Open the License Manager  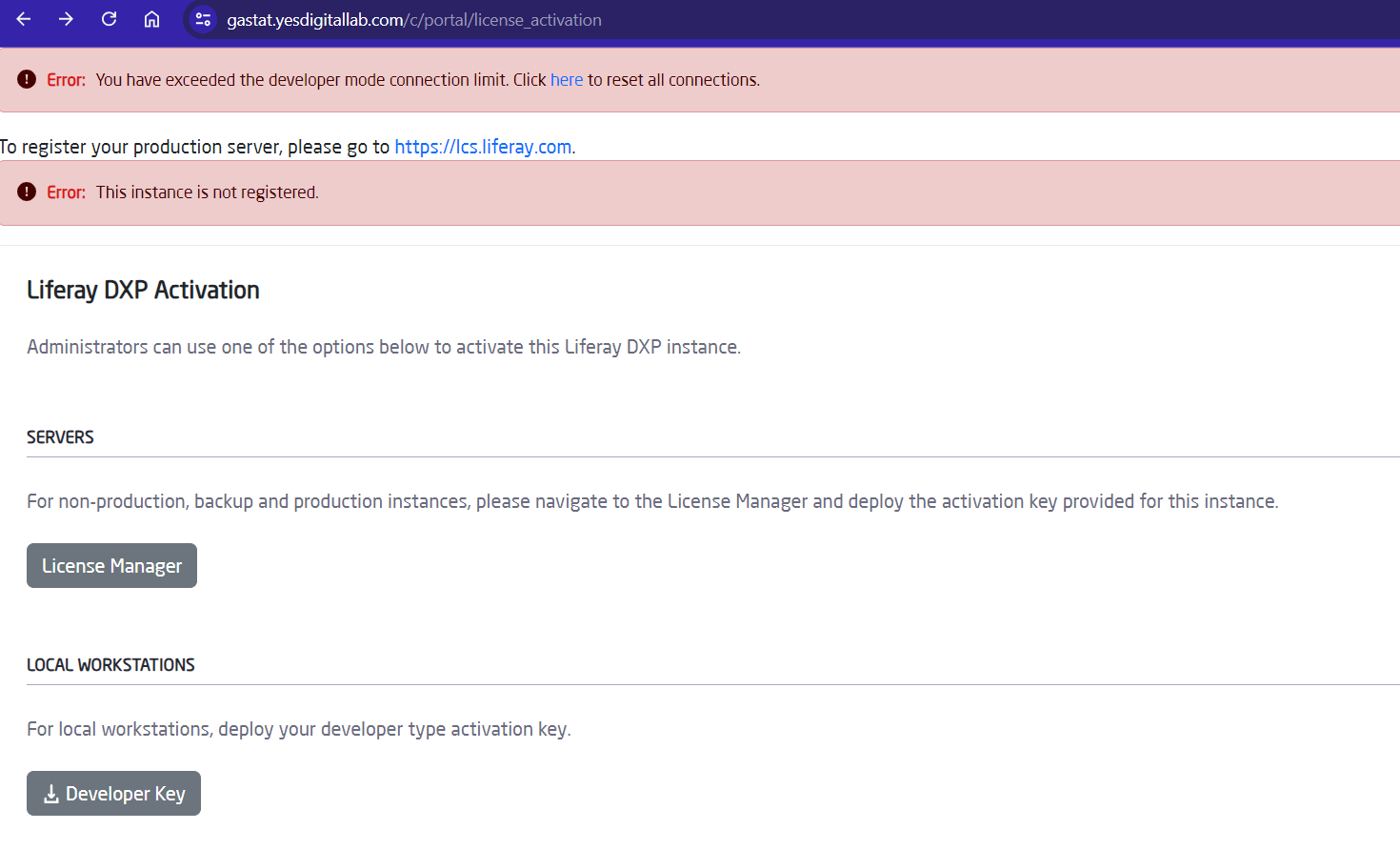[x=111, y=566]
